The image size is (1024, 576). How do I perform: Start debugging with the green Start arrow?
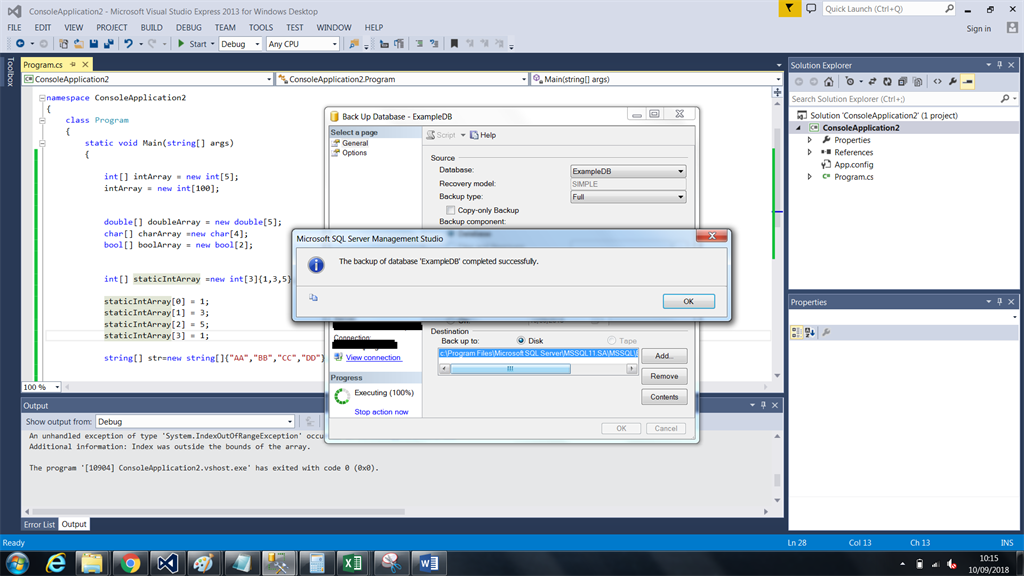pyautogui.click(x=181, y=44)
